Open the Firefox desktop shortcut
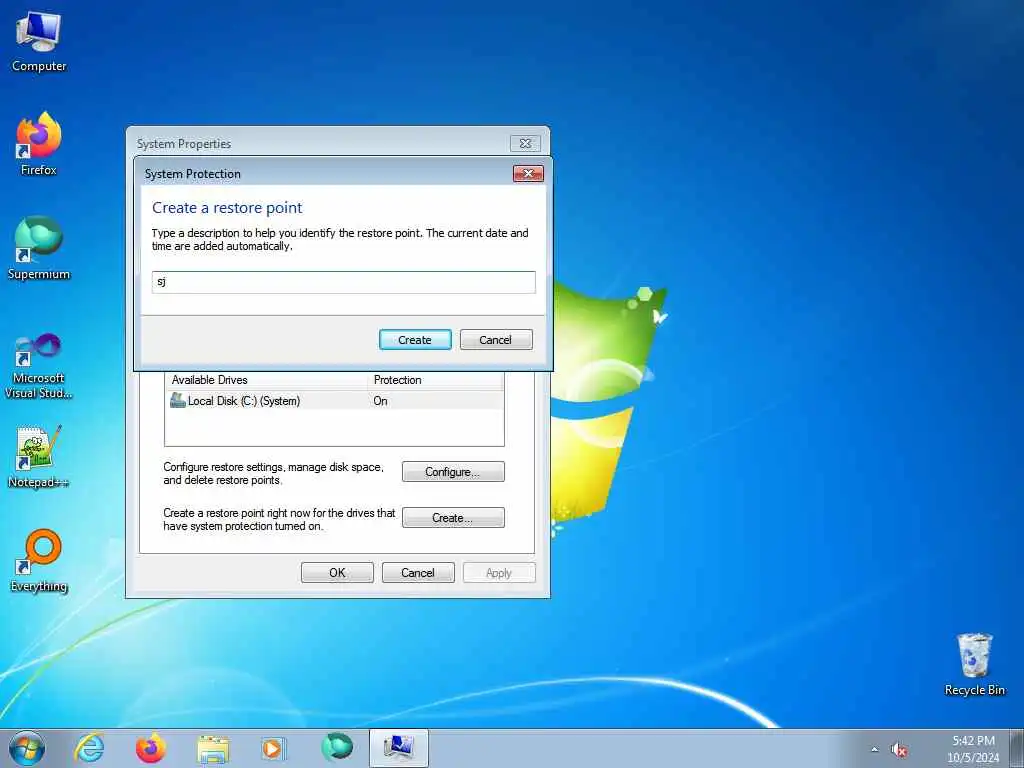The width and height of the screenshot is (1024, 768). 39,144
